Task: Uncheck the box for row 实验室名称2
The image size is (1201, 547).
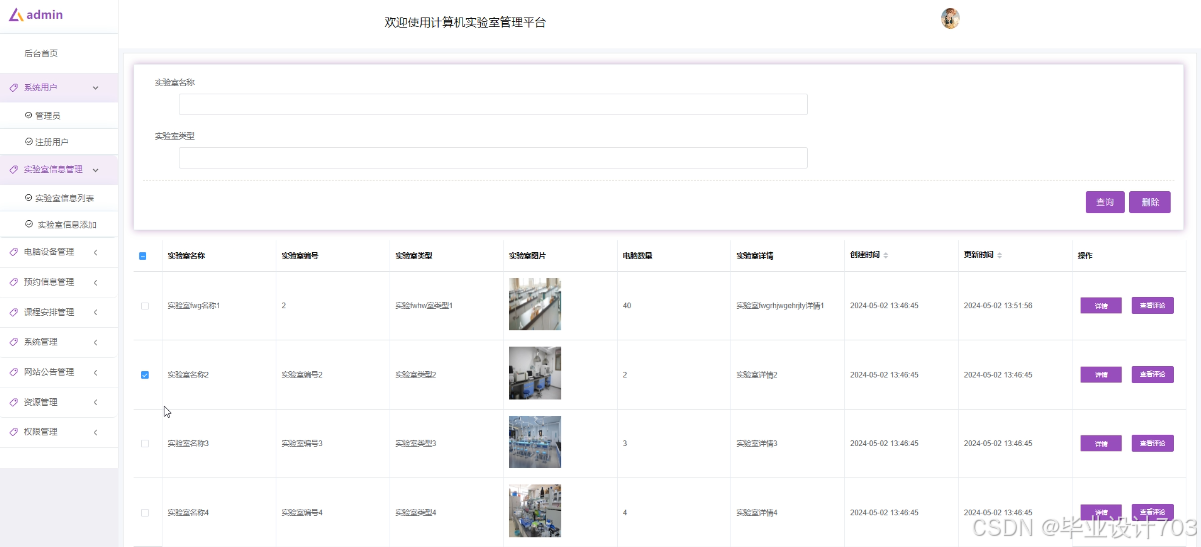Action: (145, 375)
